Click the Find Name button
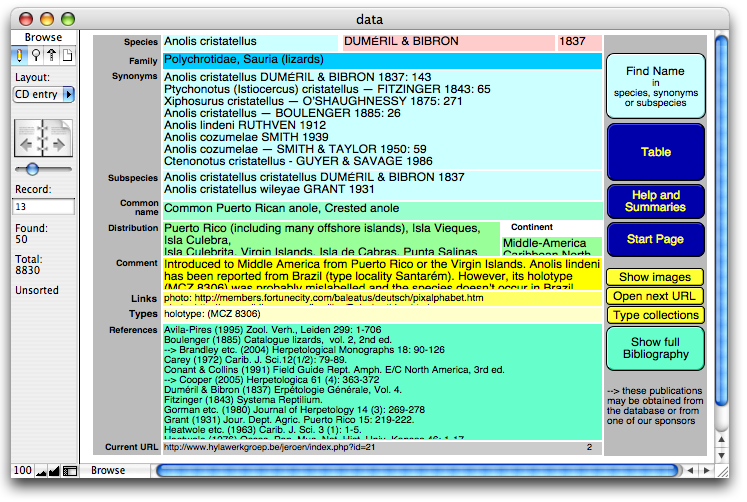 [656, 86]
